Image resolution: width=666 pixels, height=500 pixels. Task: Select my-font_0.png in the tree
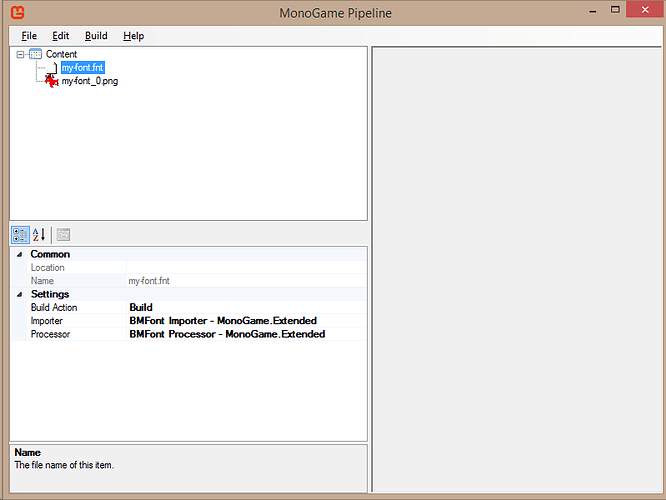tap(90, 81)
